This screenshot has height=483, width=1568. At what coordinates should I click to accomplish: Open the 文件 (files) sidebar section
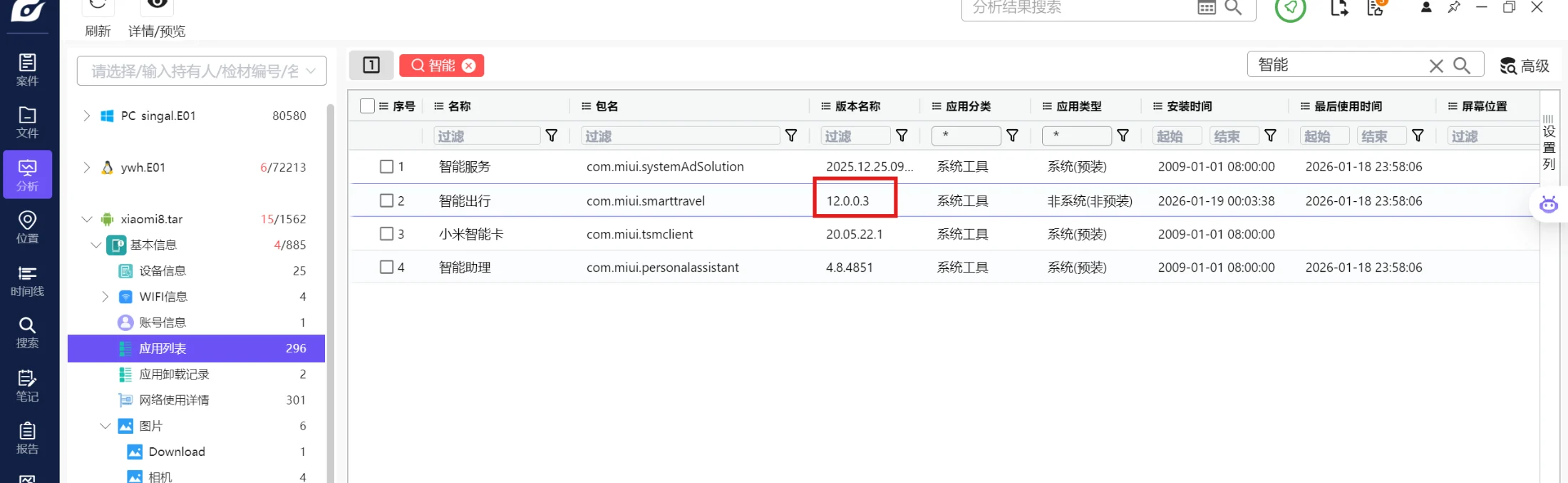coord(27,122)
